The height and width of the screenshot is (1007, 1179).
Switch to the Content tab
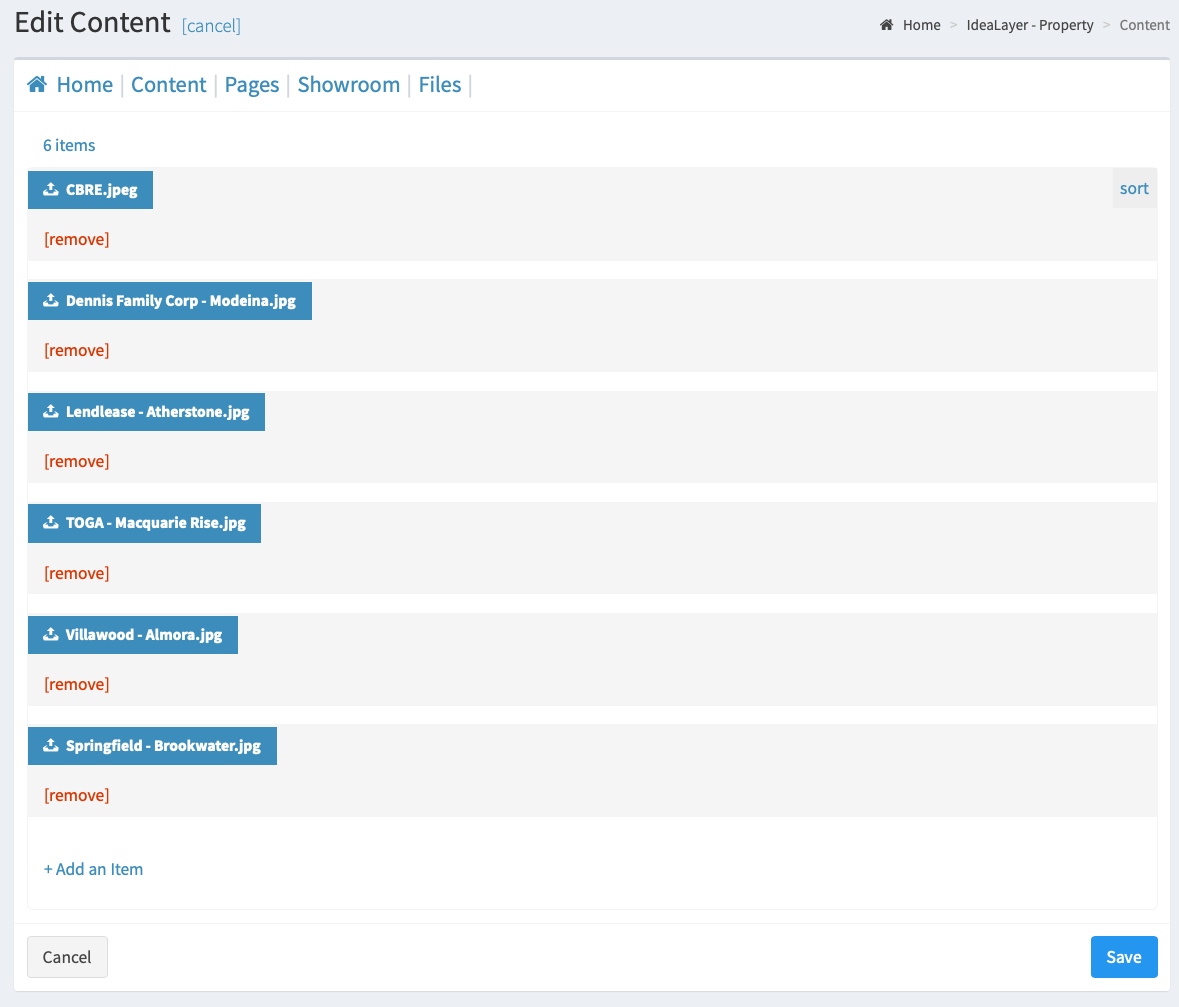click(x=168, y=84)
